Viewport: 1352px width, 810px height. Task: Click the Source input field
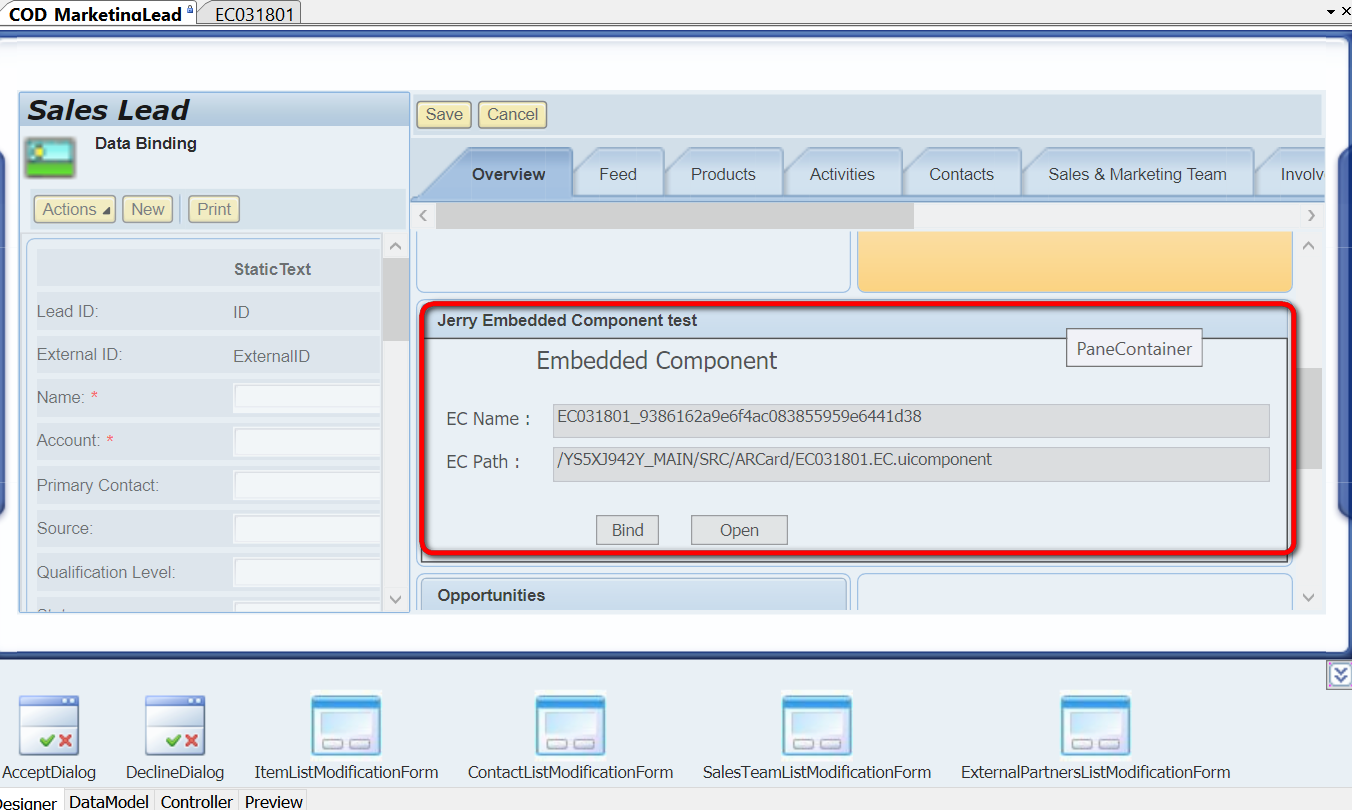(306, 529)
